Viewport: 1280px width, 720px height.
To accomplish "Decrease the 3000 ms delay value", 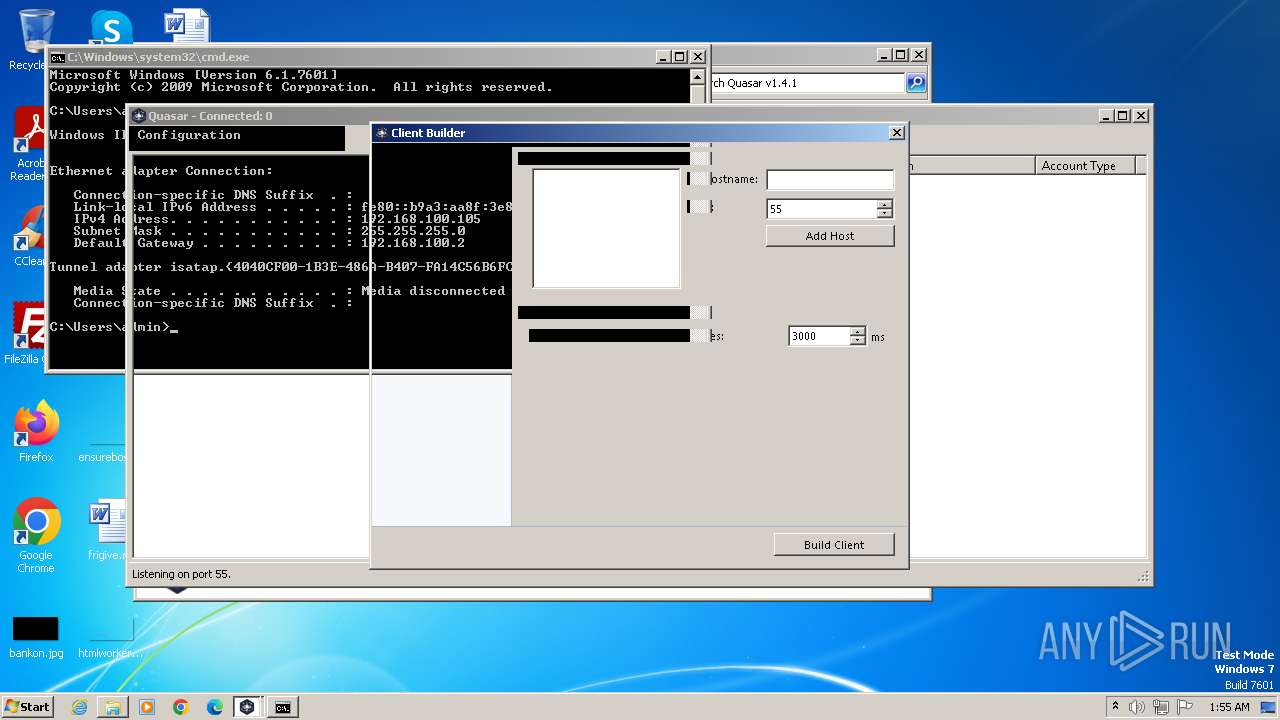I will coord(857,341).
